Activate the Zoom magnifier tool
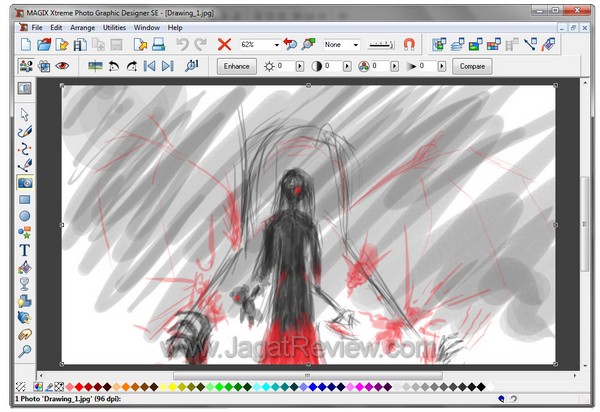This screenshot has width=600, height=412. pos(25,351)
